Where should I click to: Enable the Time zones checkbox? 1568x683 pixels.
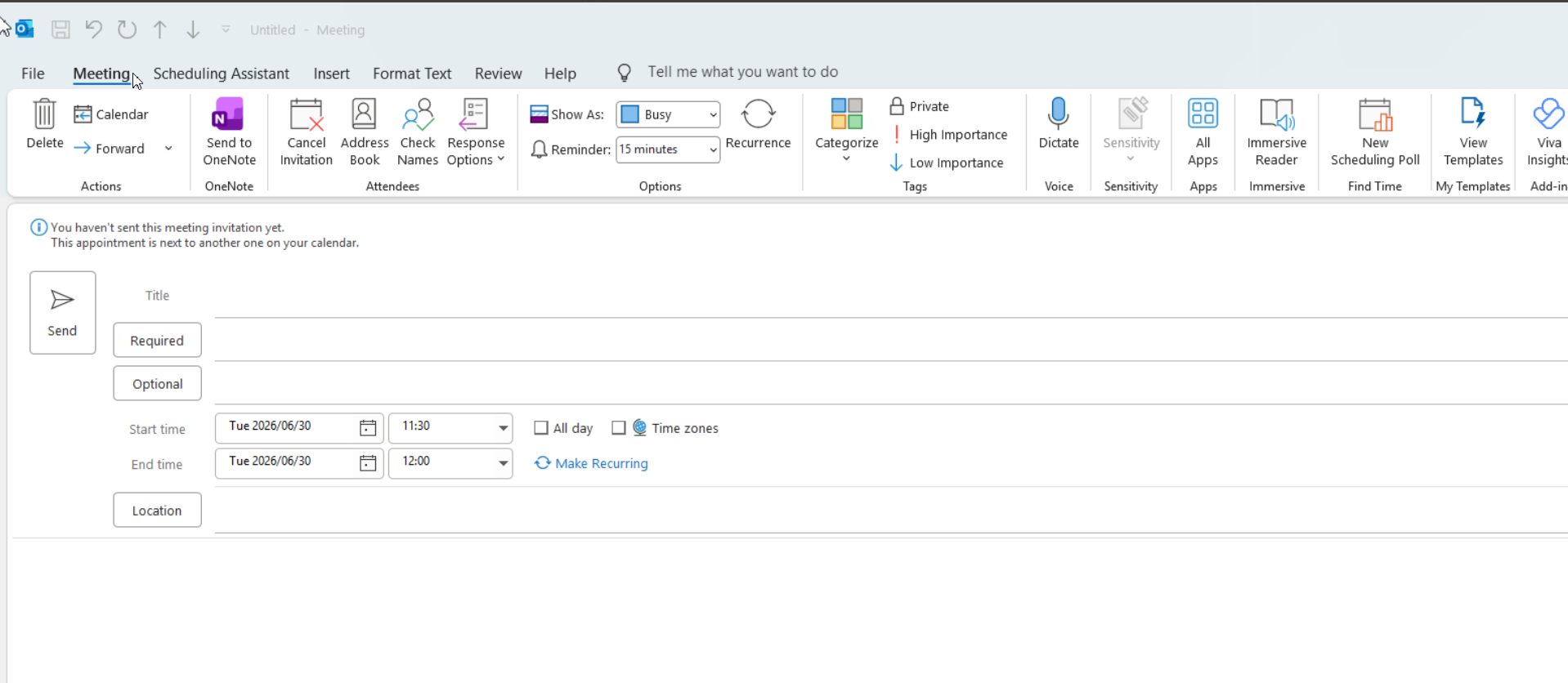(x=619, y=428)
